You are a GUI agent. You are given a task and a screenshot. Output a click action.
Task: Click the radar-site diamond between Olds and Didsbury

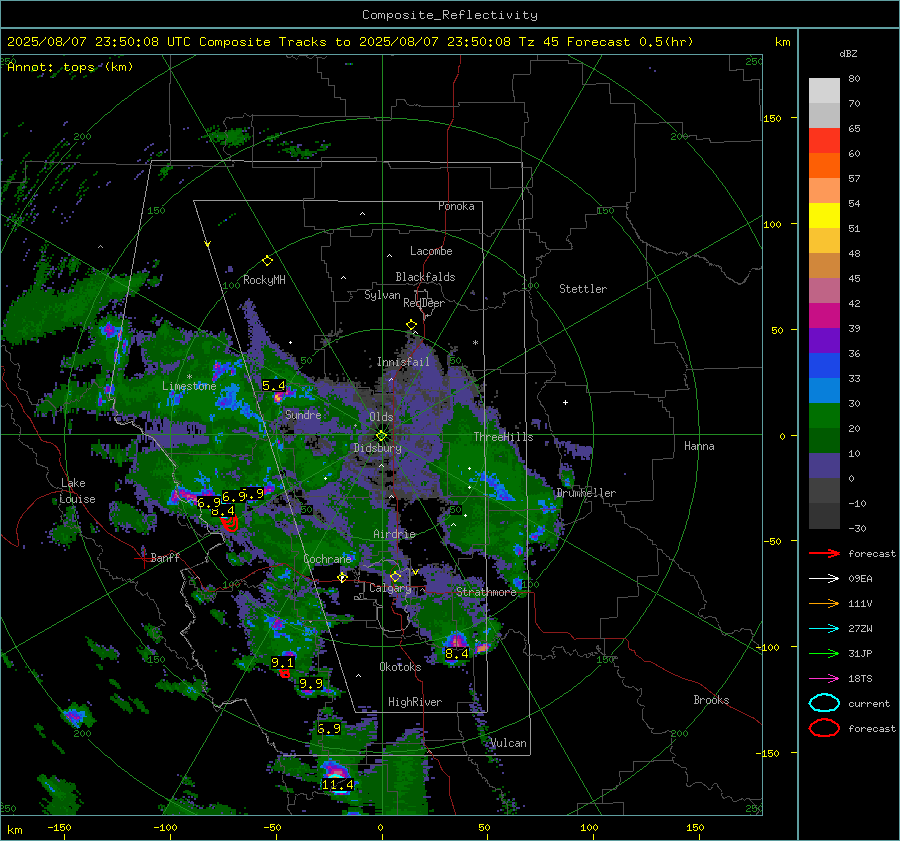(381, 436)
